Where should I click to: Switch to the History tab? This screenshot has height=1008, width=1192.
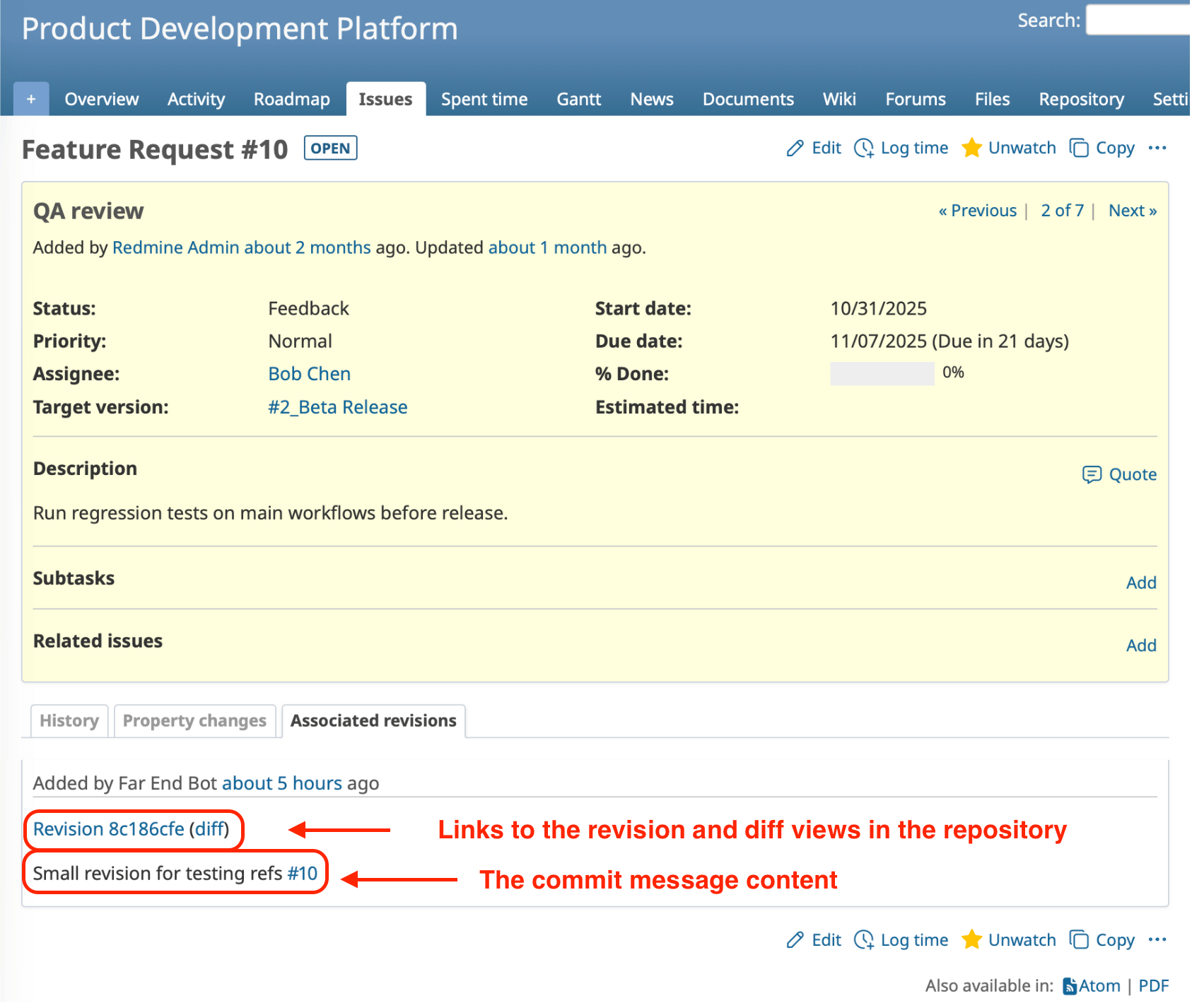(69, 720)
